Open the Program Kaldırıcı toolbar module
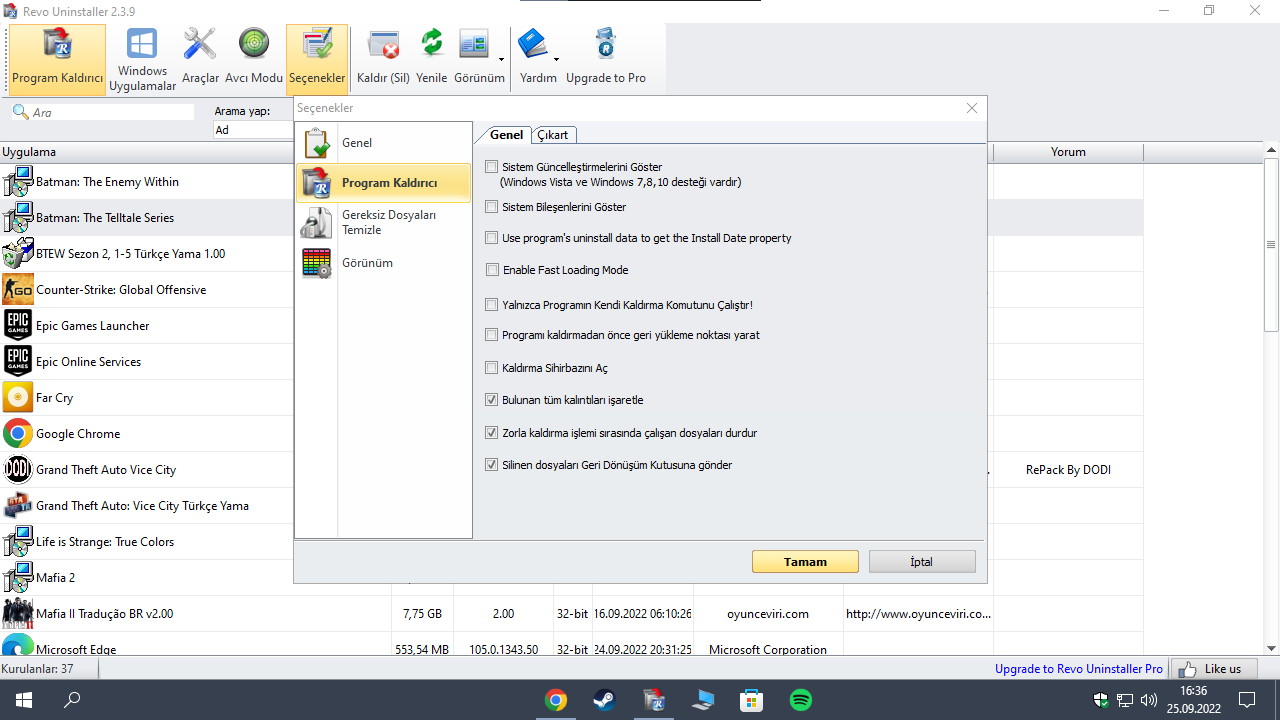The width and height of the screenshot is (1280, 720). click(58, 60)
